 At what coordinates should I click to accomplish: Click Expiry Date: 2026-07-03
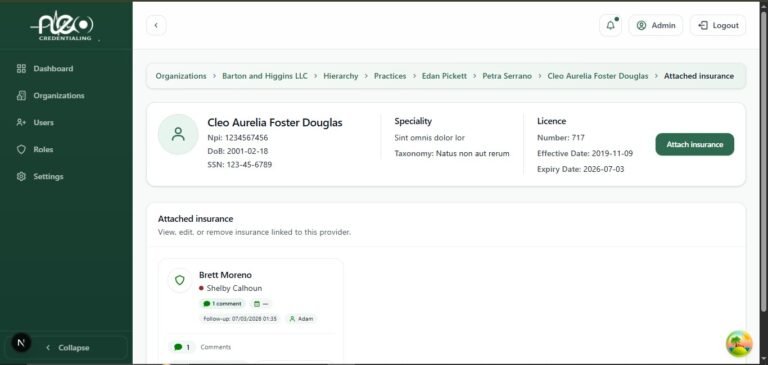coord(580,169)
